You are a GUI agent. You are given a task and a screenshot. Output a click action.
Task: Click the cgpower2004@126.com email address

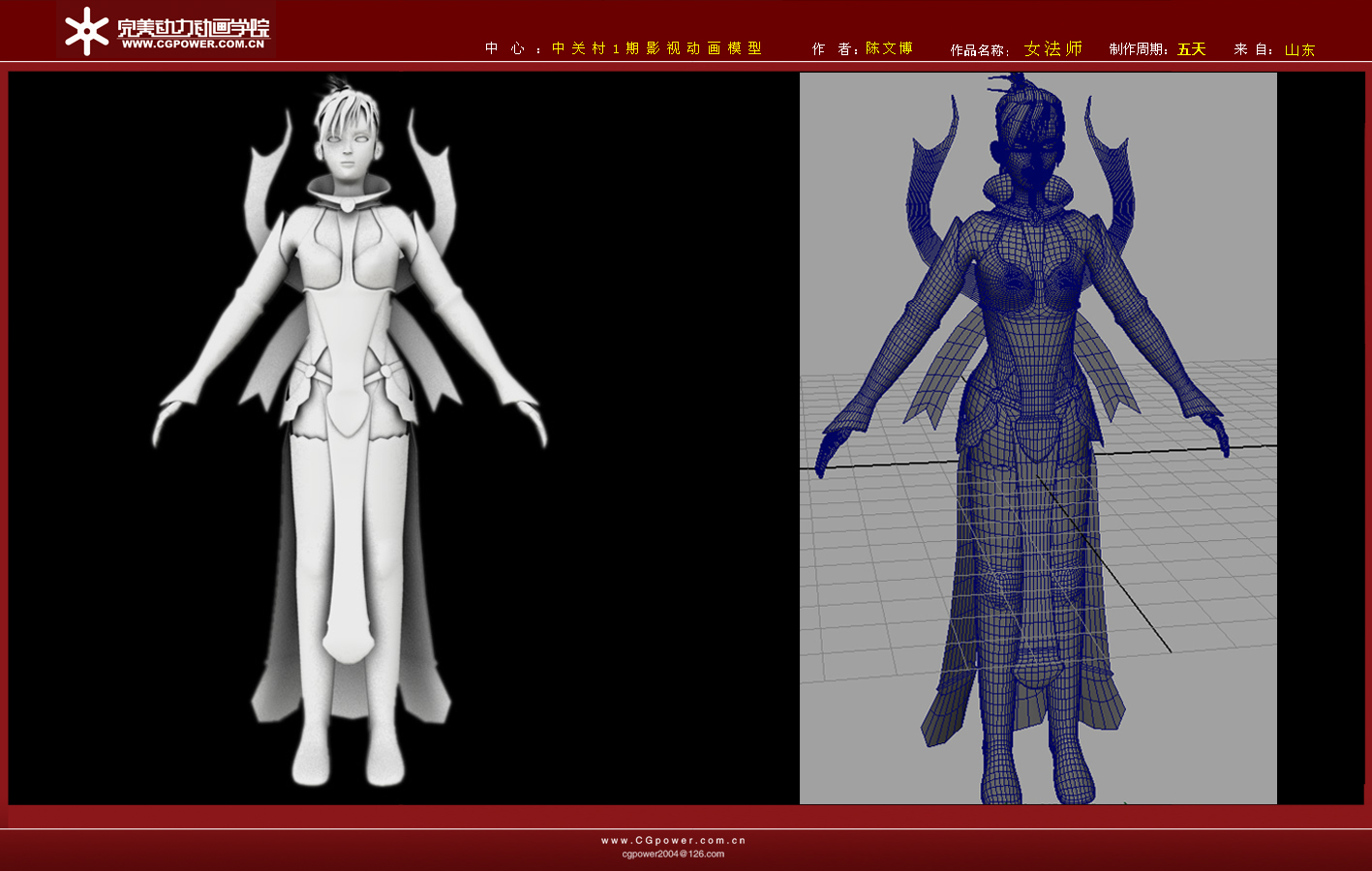673,854
